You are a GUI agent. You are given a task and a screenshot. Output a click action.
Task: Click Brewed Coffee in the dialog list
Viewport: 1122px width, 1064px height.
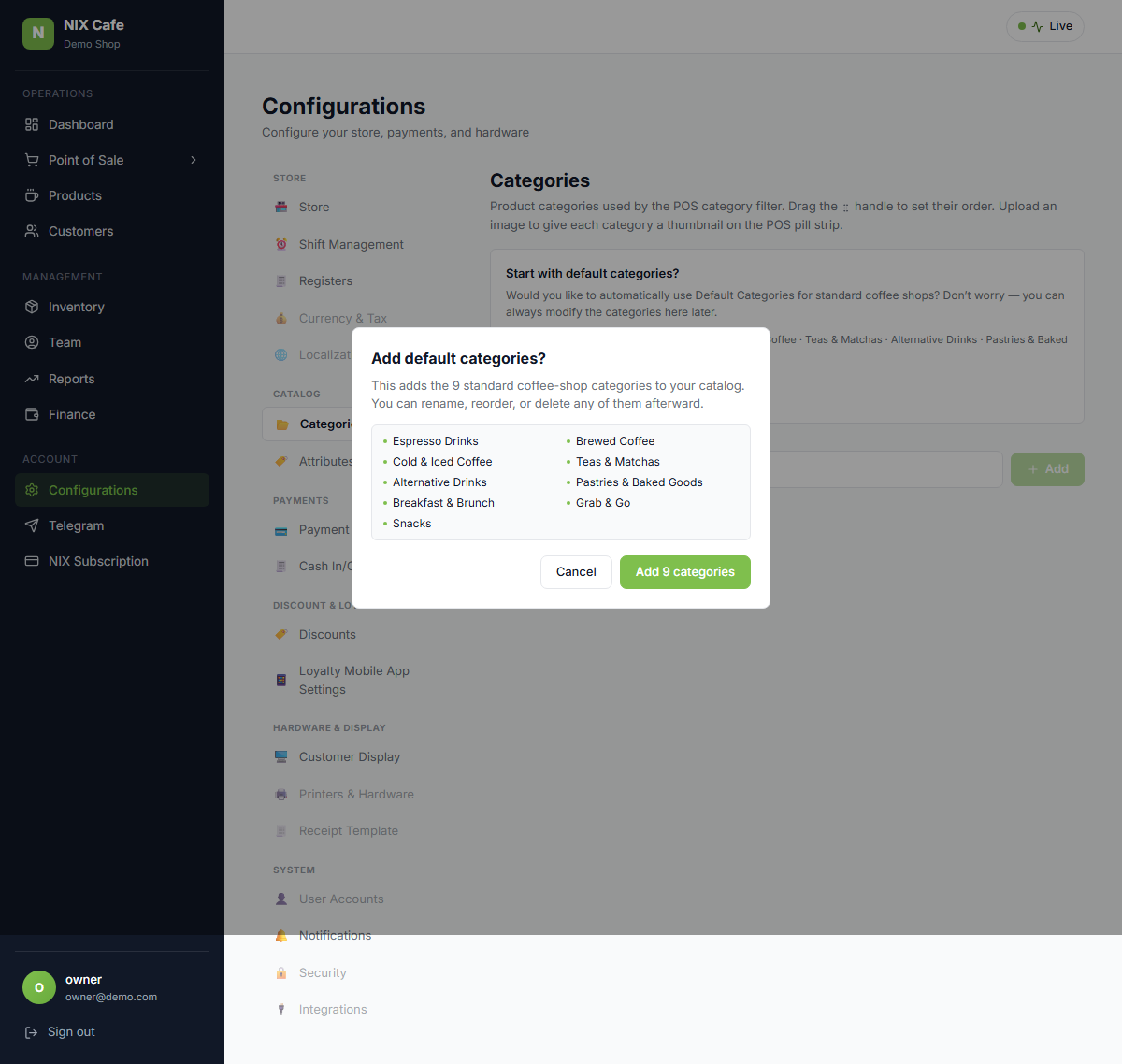[x=615, y=441]
